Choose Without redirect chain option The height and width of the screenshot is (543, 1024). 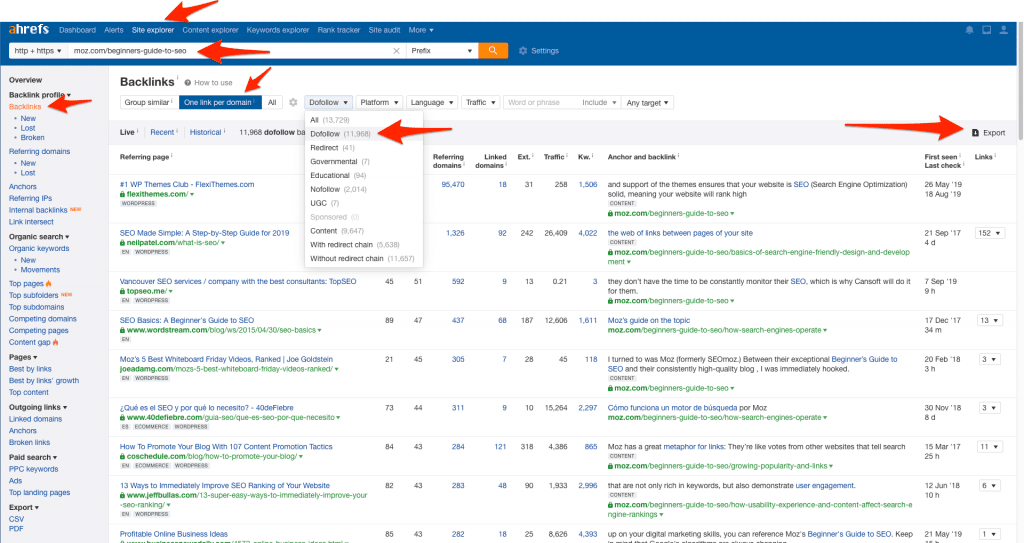click(364, 258)
